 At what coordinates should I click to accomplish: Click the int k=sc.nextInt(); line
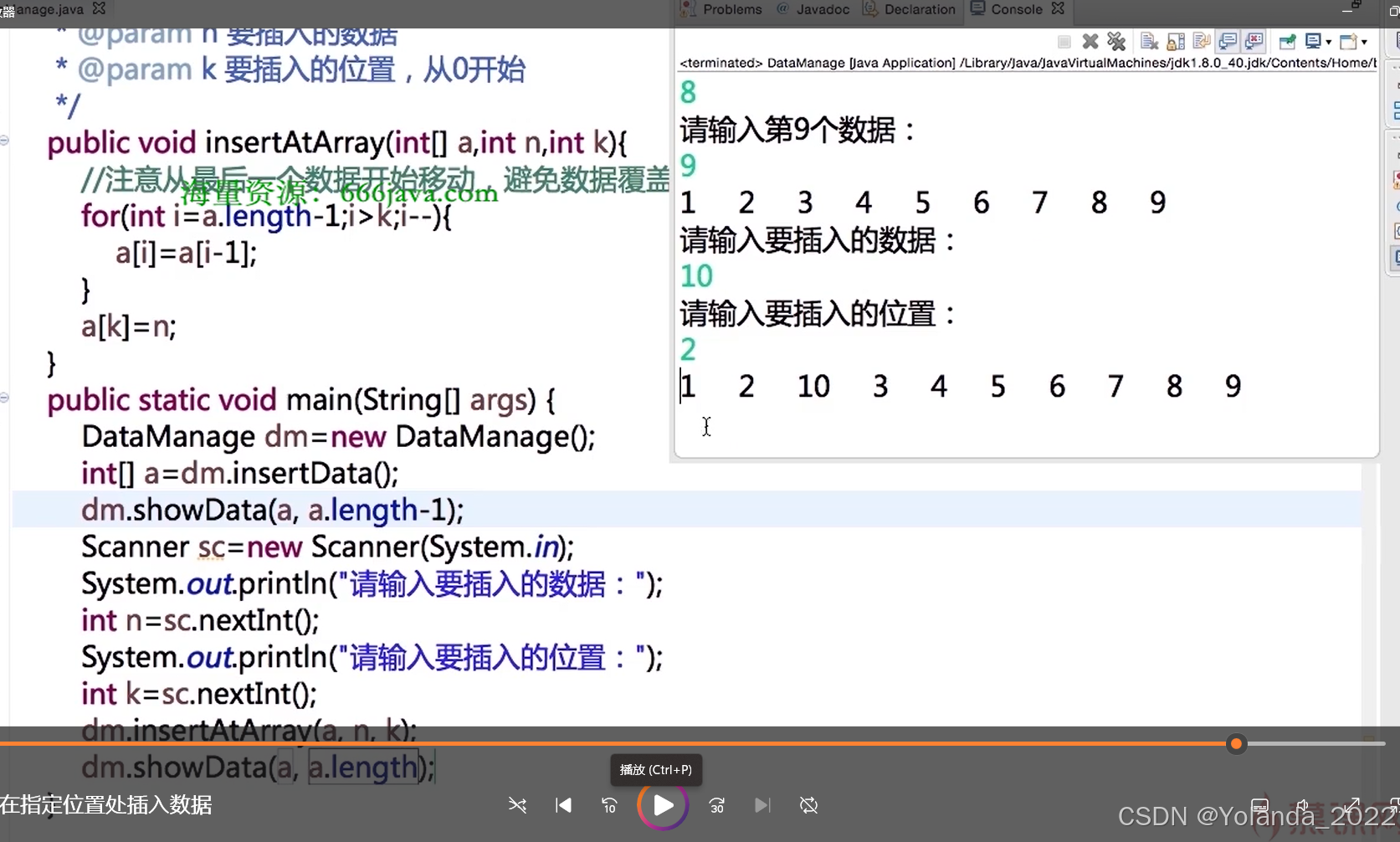tap(199, 694)
